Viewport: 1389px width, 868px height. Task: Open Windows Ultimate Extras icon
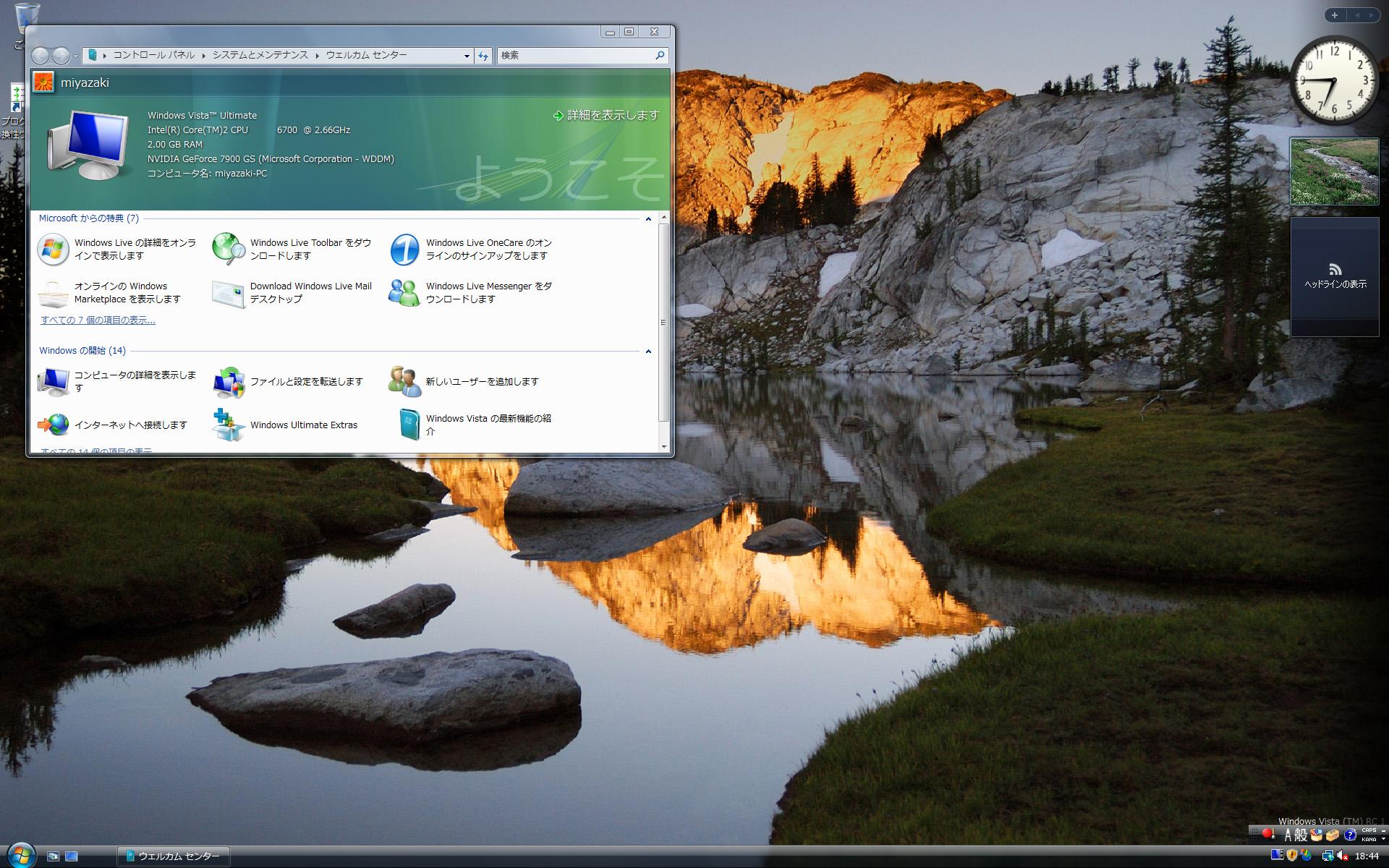(229, 425)
